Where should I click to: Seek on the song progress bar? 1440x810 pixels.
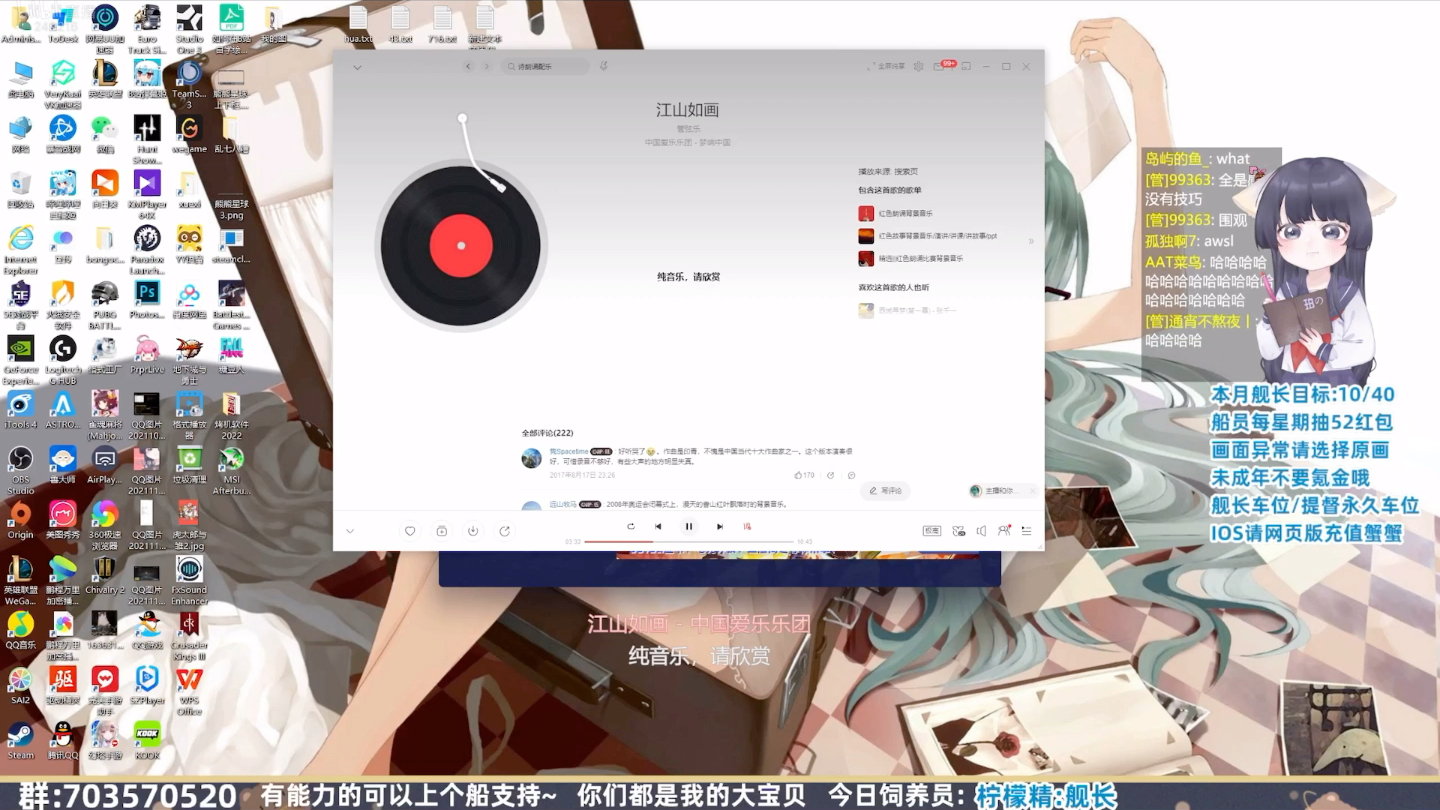(688, 541)
